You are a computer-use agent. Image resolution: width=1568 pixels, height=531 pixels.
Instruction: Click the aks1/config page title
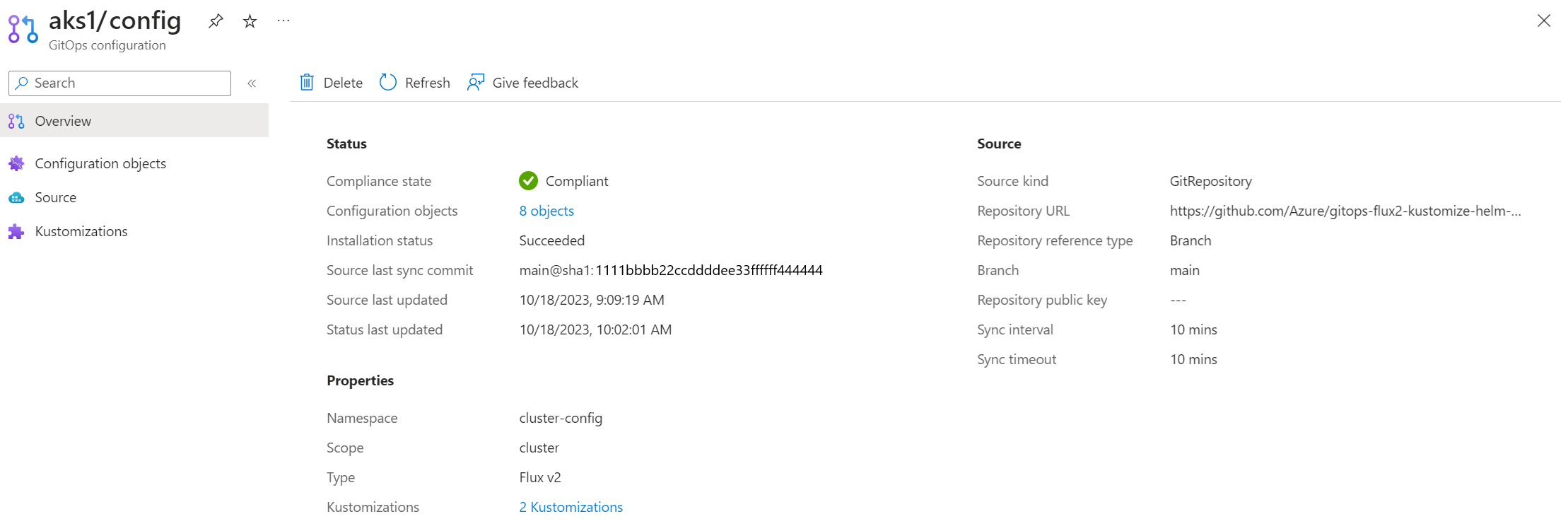(x=115, y=21)
